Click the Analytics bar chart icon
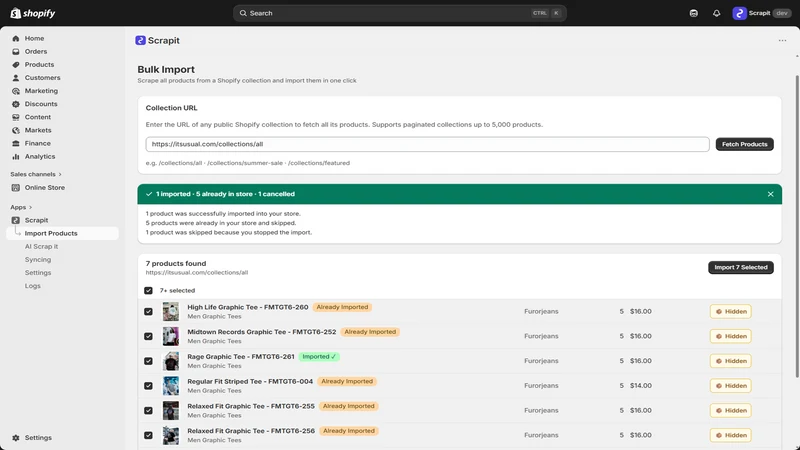The height and width of the screenshot is (450, 800). tap(16, 157)
